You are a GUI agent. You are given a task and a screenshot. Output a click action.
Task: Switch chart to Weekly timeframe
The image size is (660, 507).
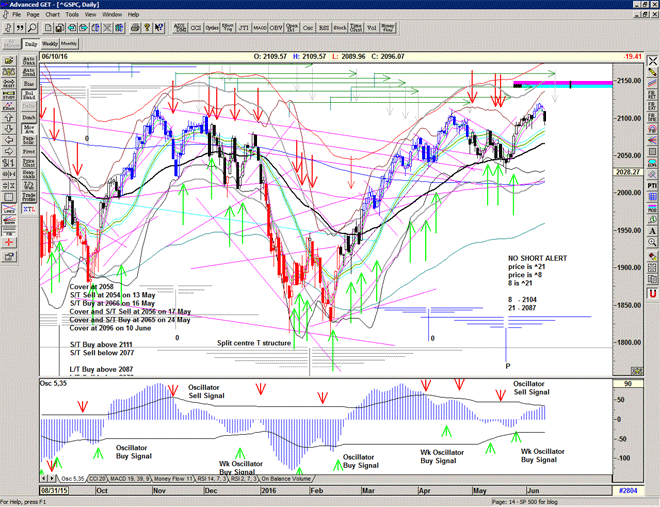pyautogui.click(x=49, y=44)
